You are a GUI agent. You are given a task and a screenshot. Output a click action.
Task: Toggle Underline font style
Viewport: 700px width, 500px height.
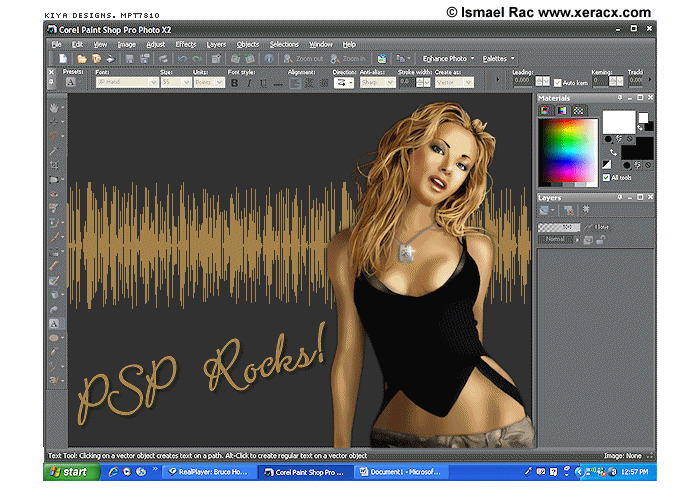[263, 83]
